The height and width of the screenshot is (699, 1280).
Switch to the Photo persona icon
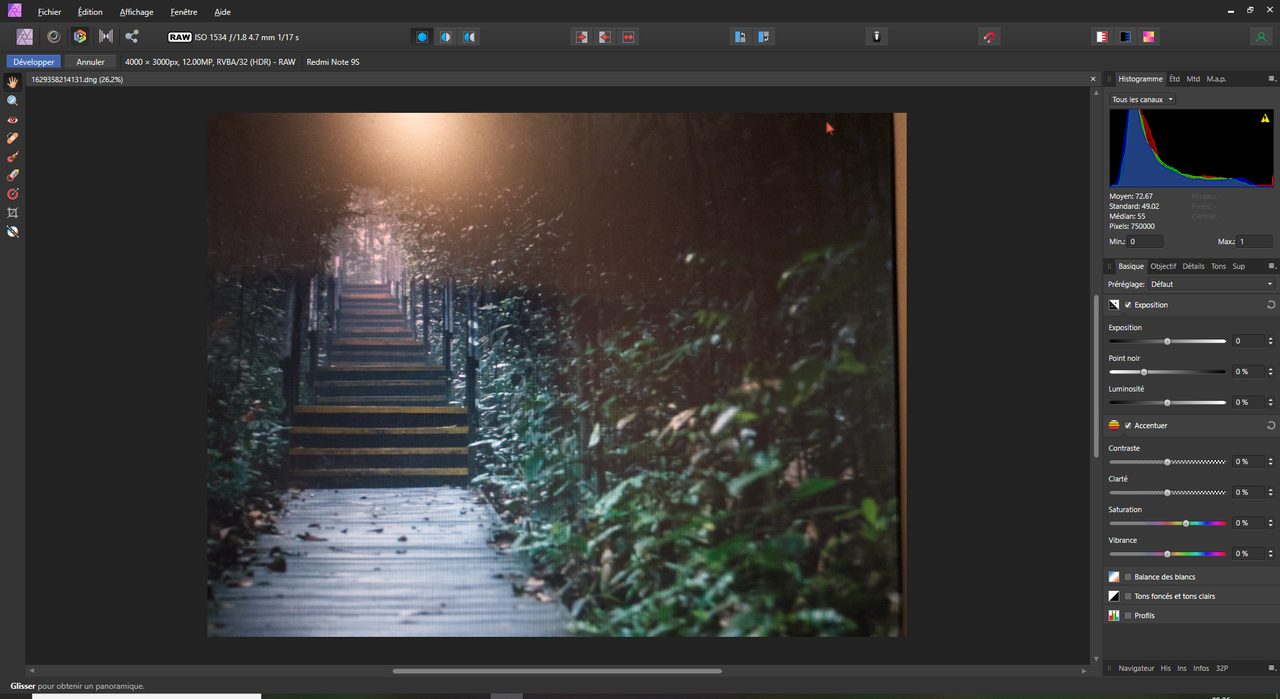[x=25, y=36]
